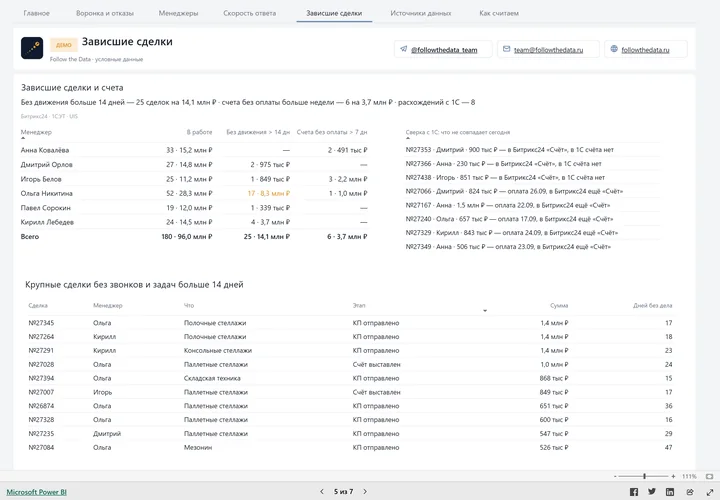Click the share arrow icon in footer
The height and width of the screenshot is (500, 720).
(690, 492)
